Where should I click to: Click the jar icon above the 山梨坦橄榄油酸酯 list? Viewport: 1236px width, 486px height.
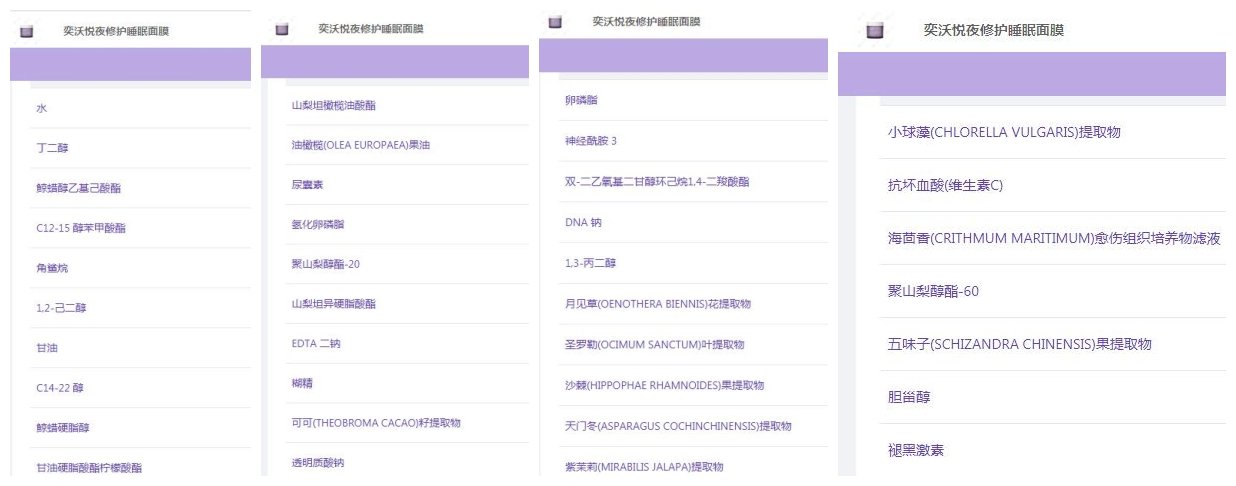pos(281,29)
